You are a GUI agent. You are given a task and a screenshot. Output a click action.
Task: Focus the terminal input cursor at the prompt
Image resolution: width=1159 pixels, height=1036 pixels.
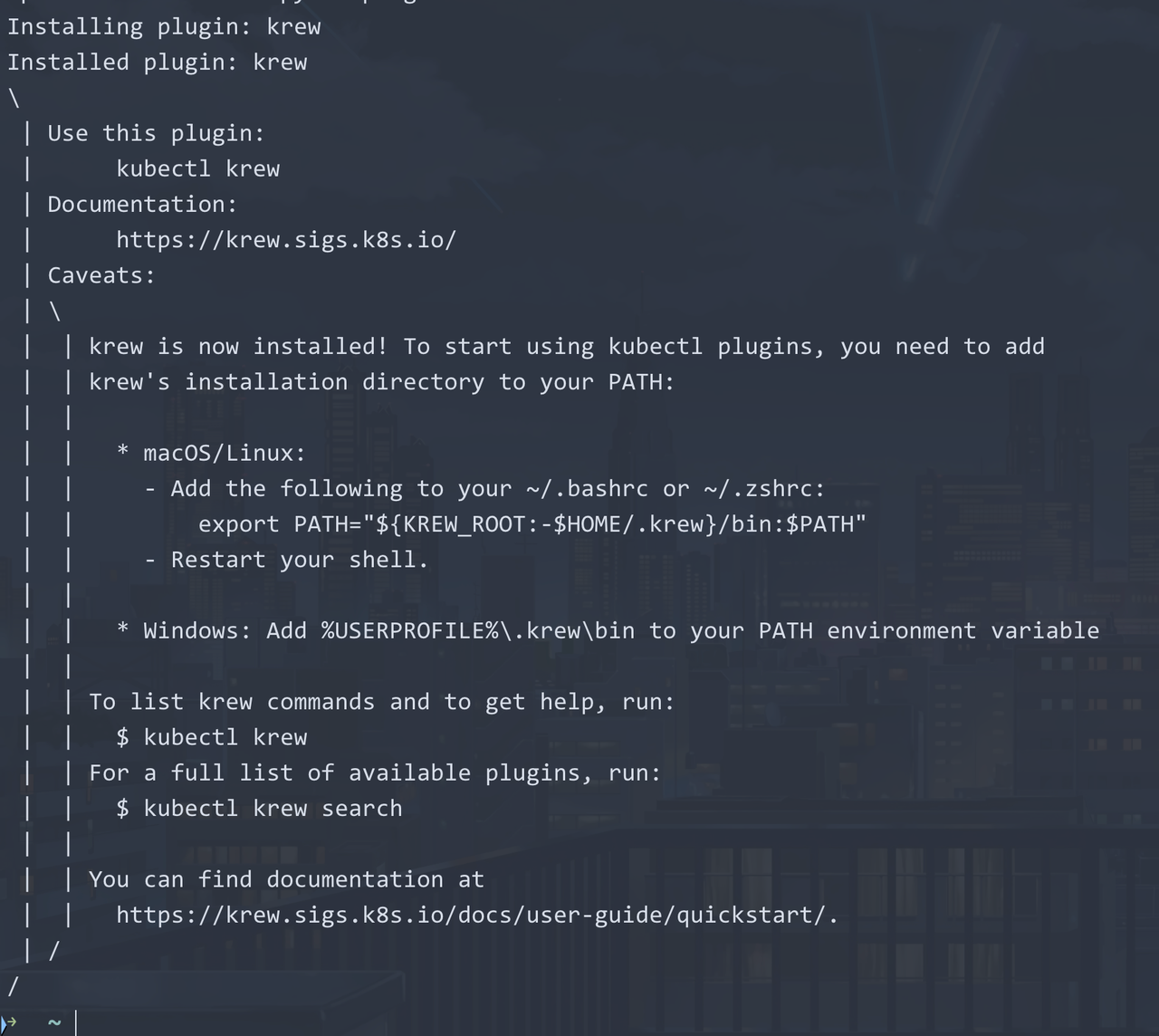[x=77, y=1022]
